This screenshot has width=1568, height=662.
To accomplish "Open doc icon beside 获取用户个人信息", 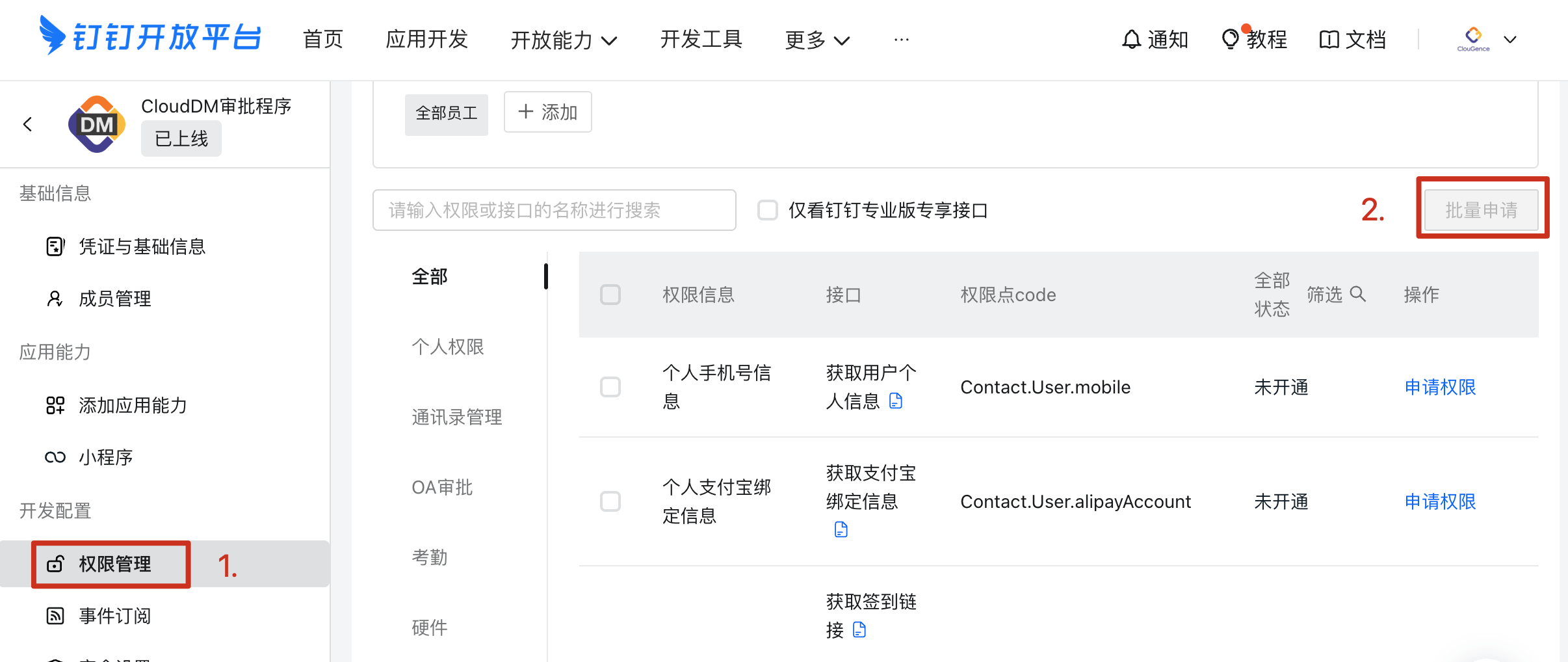I will coord(896,401).
